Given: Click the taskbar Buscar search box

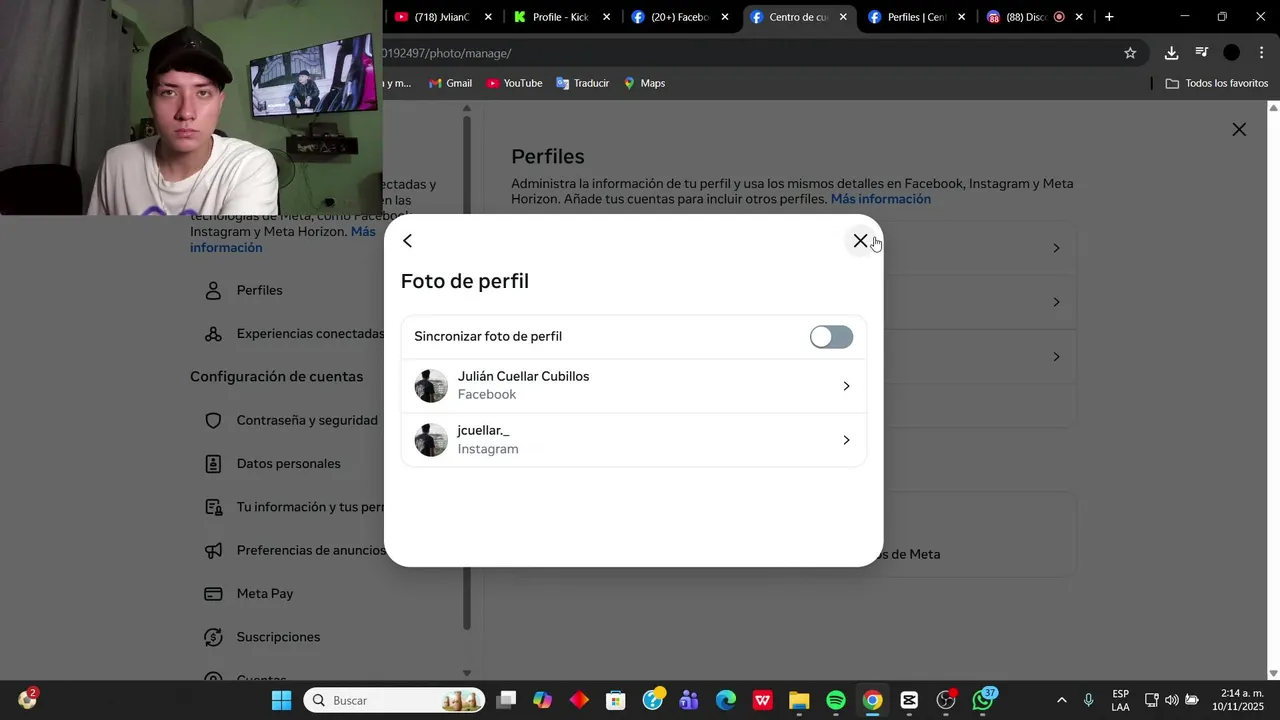Looking at the screenshot, I should click(x=394, y=700).
